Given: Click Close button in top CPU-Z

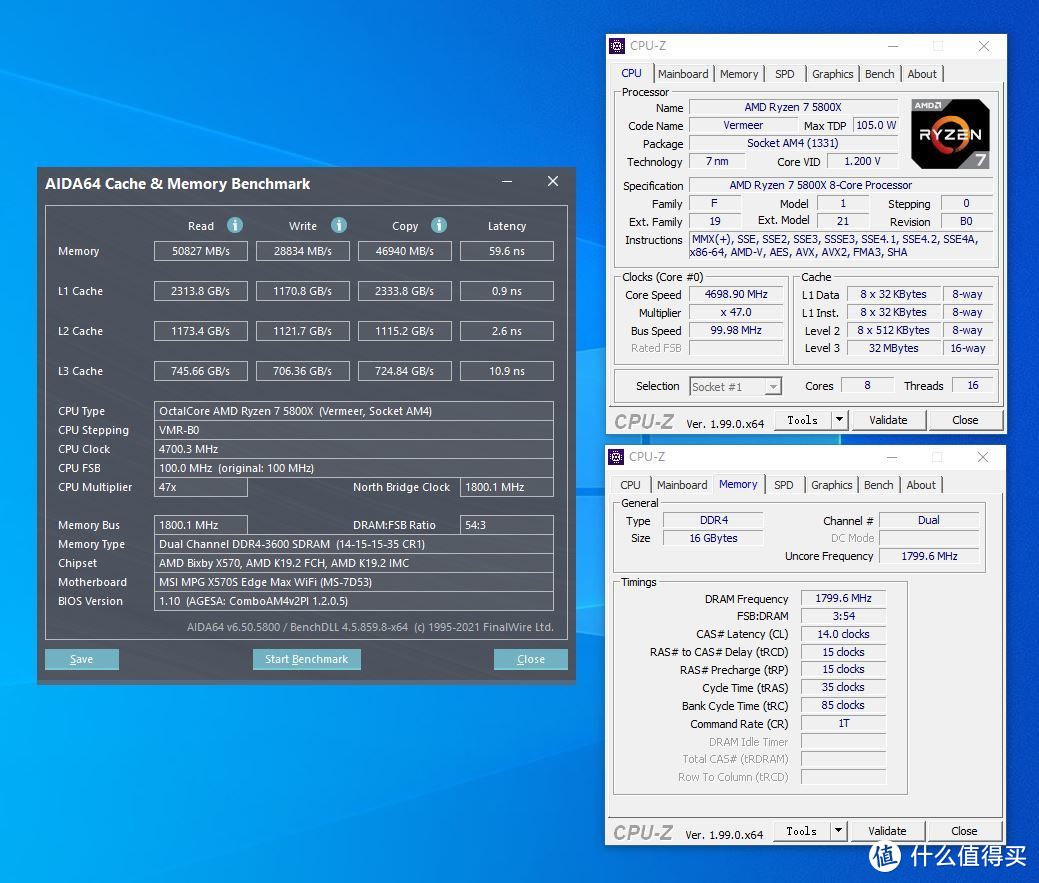Looking at the screenshot, I should point(965,419).
